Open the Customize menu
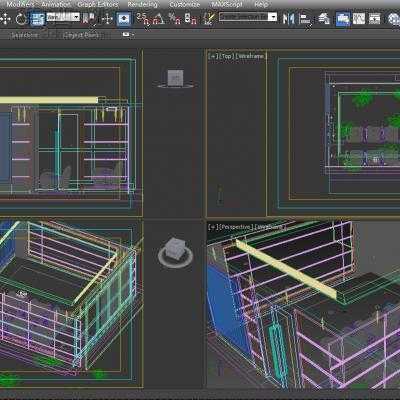Image resolution: width=400 pixels, height=400 pixels. point(185,4)
